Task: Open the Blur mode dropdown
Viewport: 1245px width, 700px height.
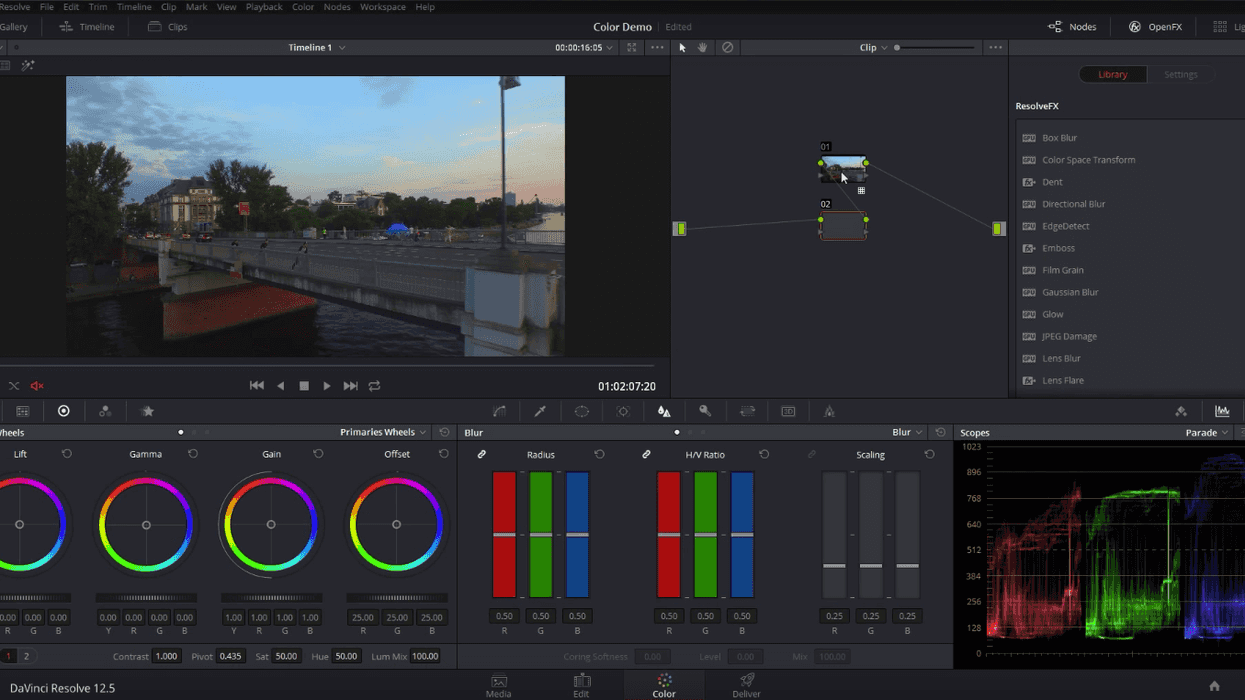Action: 907,432
